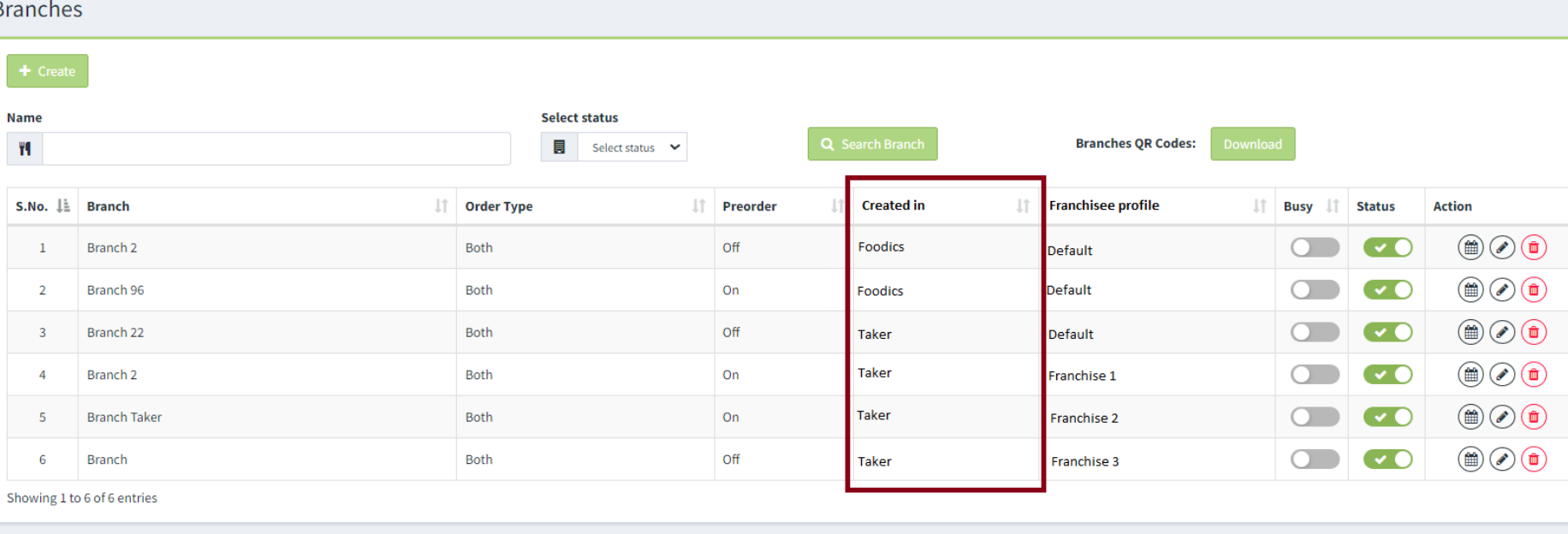Sort table by S.No. column
This screenshot has width=1568, height=534.
(x=62, y=205)
